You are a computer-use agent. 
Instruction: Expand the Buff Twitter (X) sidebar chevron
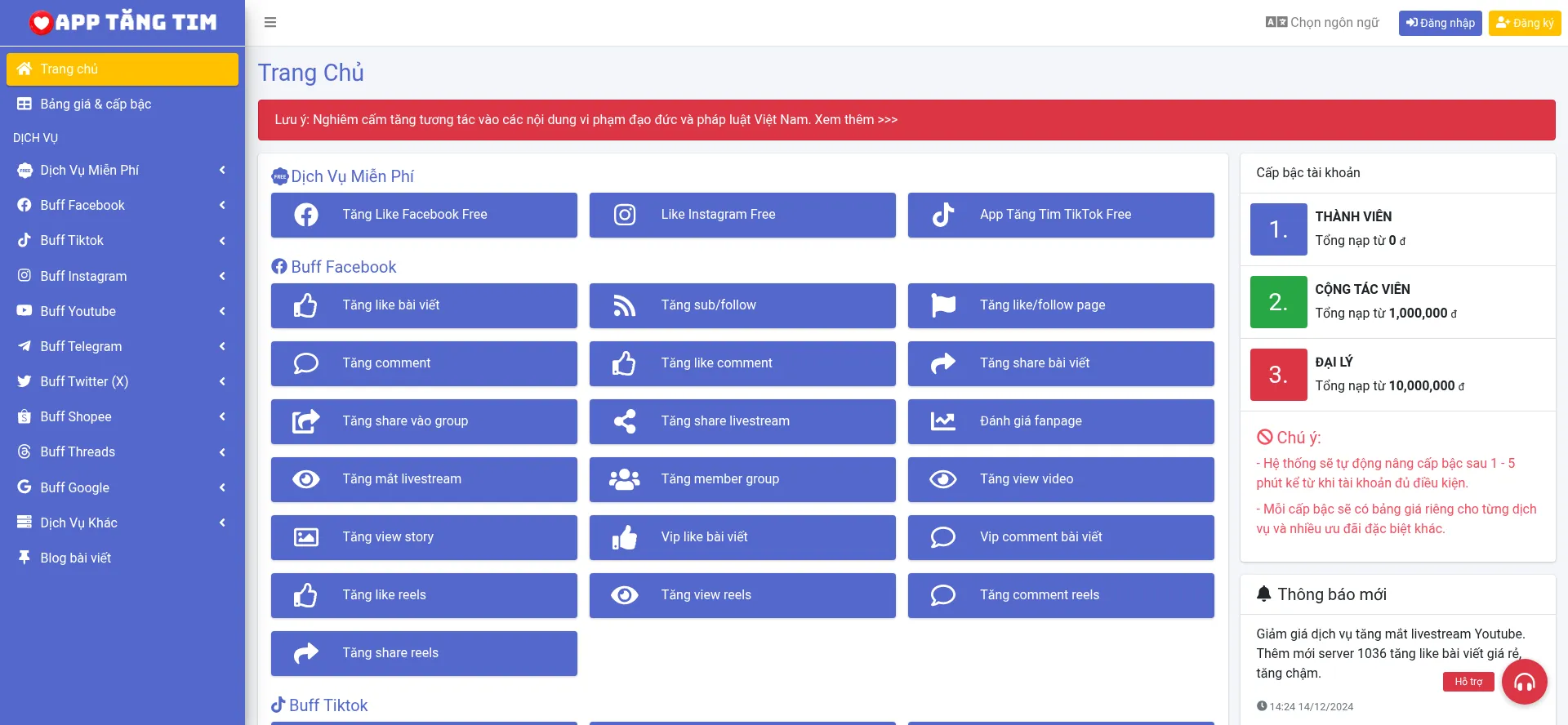[222, 381]
